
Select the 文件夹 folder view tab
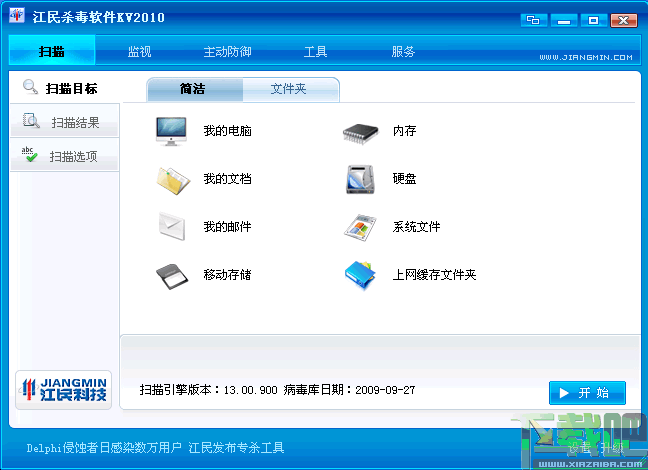pos(291,89)
